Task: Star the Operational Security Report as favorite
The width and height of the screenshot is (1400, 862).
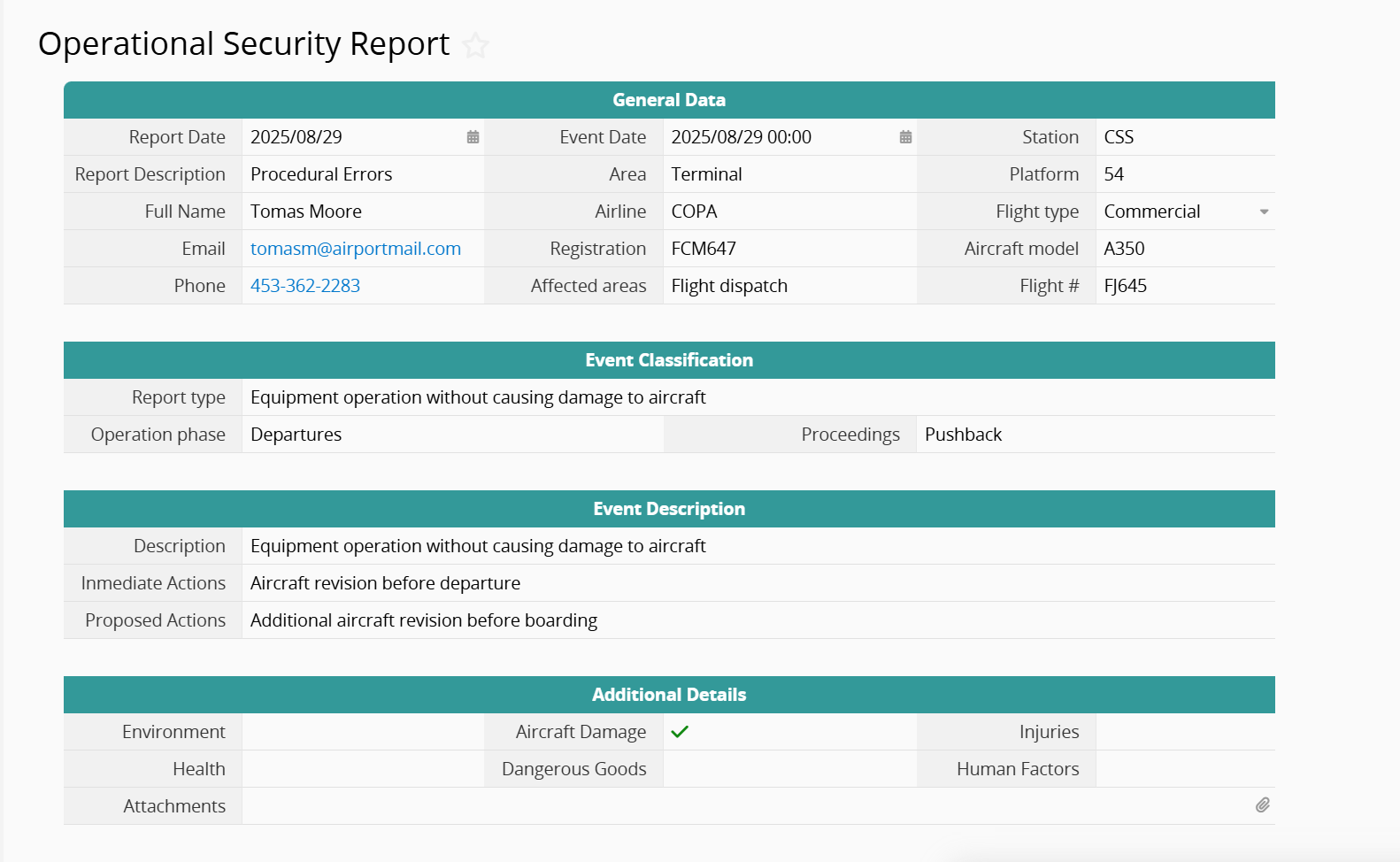Action: (476, 45)
